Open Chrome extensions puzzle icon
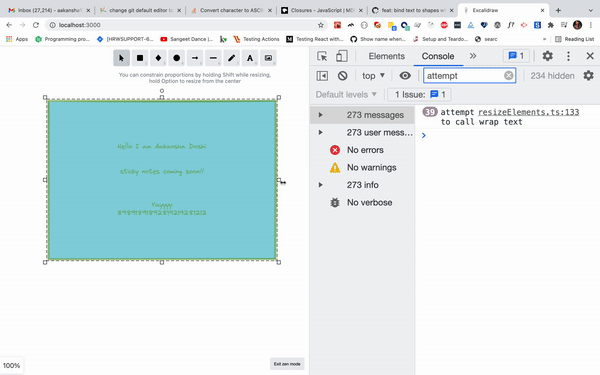600x375 pixels. (x=551, y=25)
